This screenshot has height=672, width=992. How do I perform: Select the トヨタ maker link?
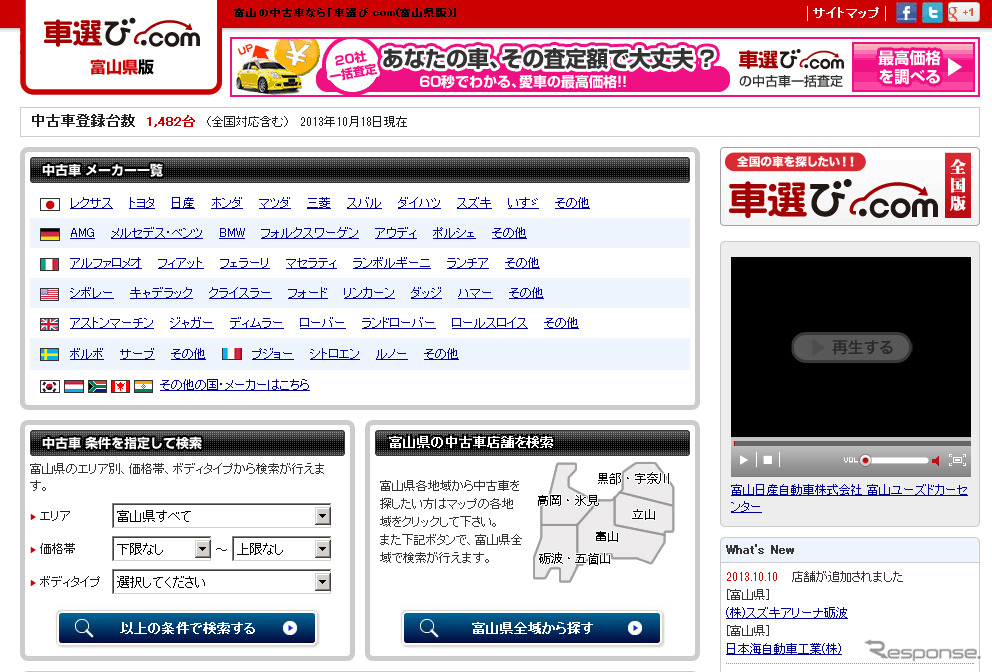(141, 203)
